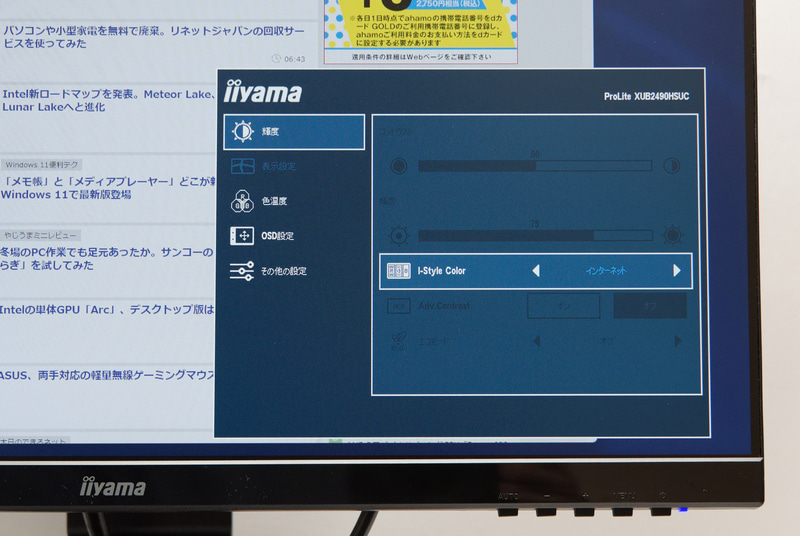Click the bright sun icon right of brightness bar

point(672,235)
